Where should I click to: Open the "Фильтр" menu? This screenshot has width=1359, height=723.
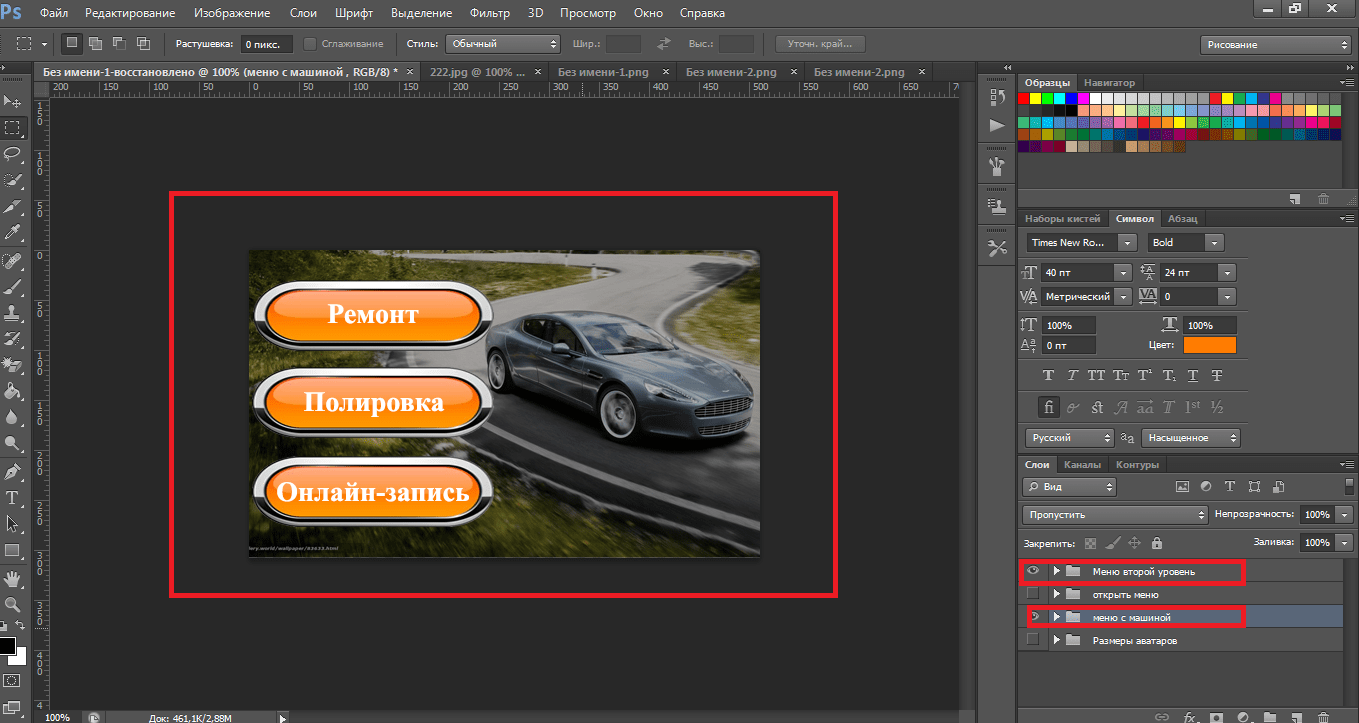[491, 13]
